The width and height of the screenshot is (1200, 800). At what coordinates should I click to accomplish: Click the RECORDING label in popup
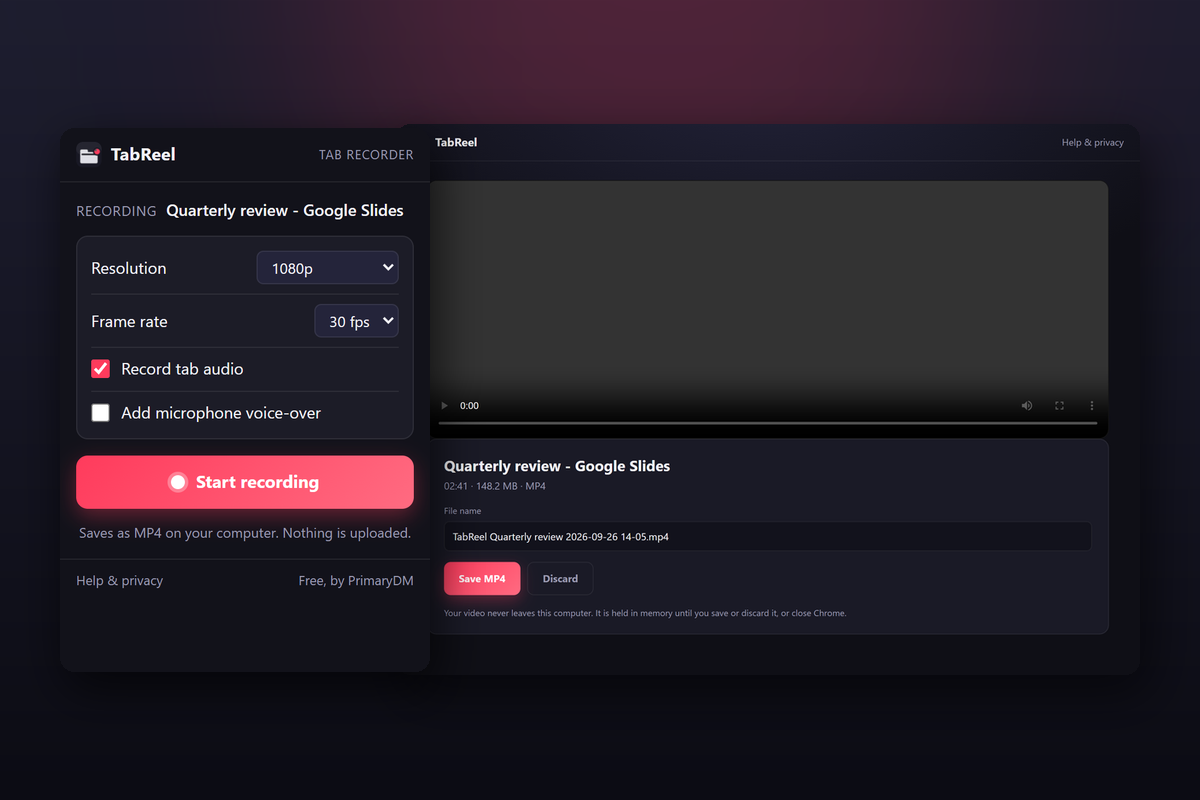tap(116, 211)
